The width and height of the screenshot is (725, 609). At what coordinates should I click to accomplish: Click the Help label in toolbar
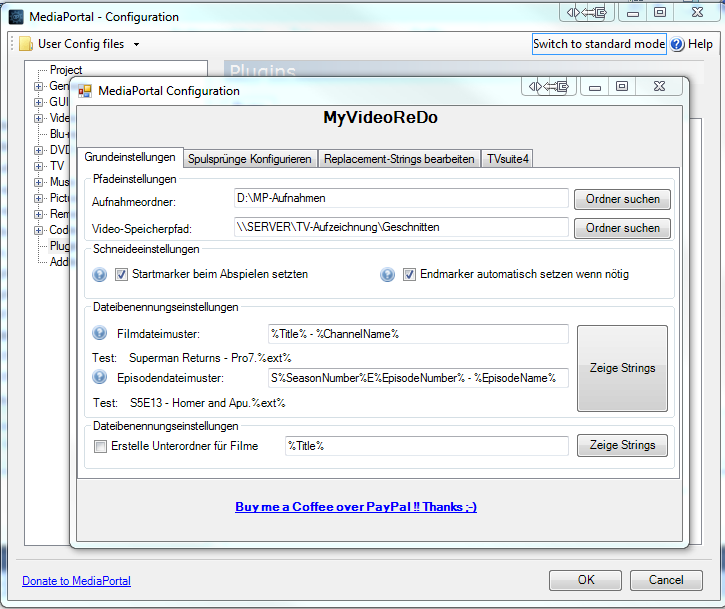(700, 44)
